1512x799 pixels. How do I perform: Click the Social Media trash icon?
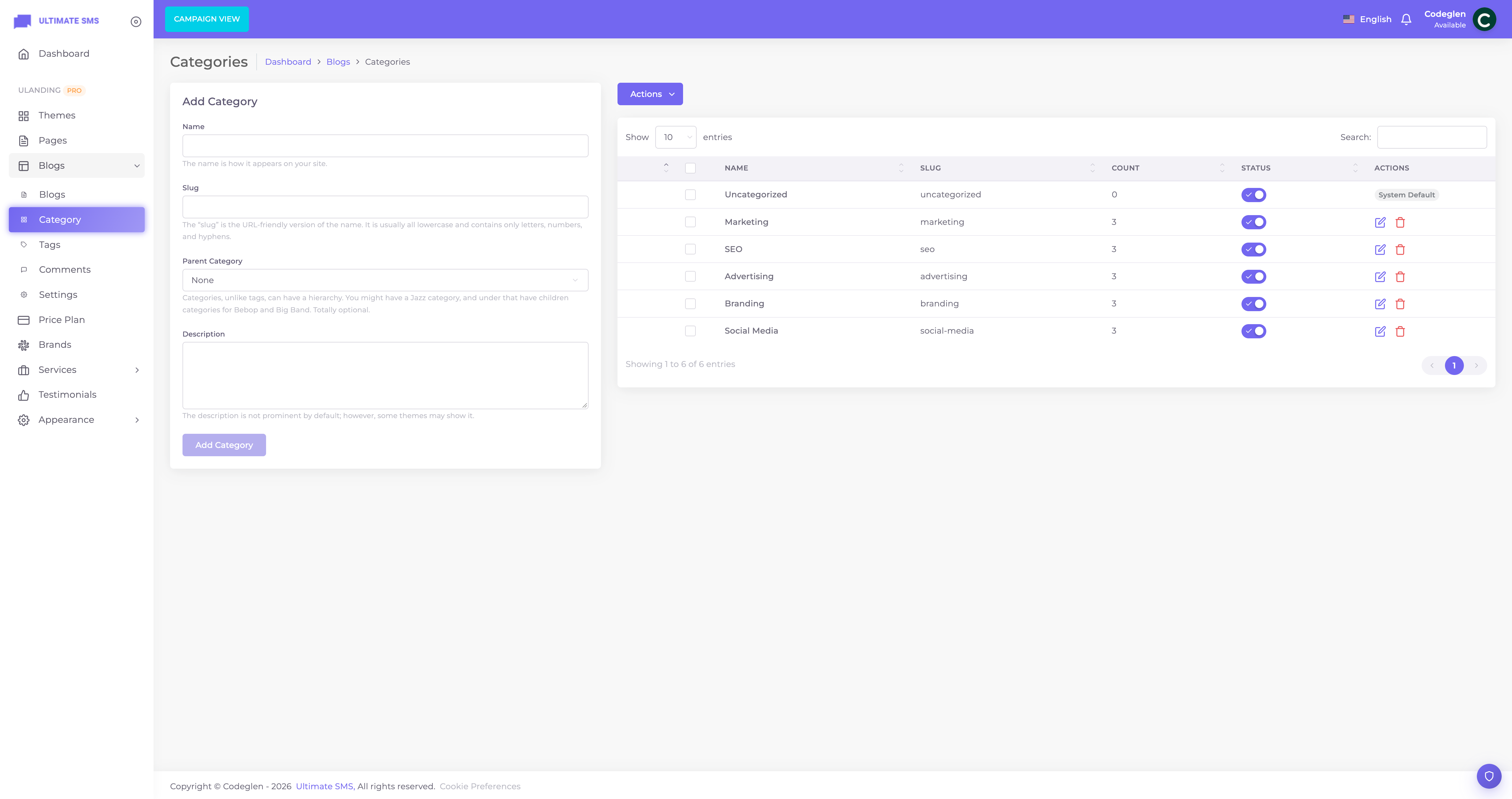pos(1400,331)
